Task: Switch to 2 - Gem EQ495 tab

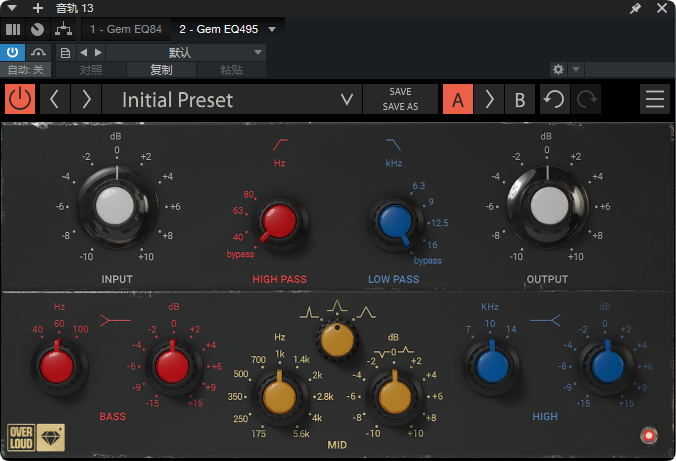Action: [219, 29]
